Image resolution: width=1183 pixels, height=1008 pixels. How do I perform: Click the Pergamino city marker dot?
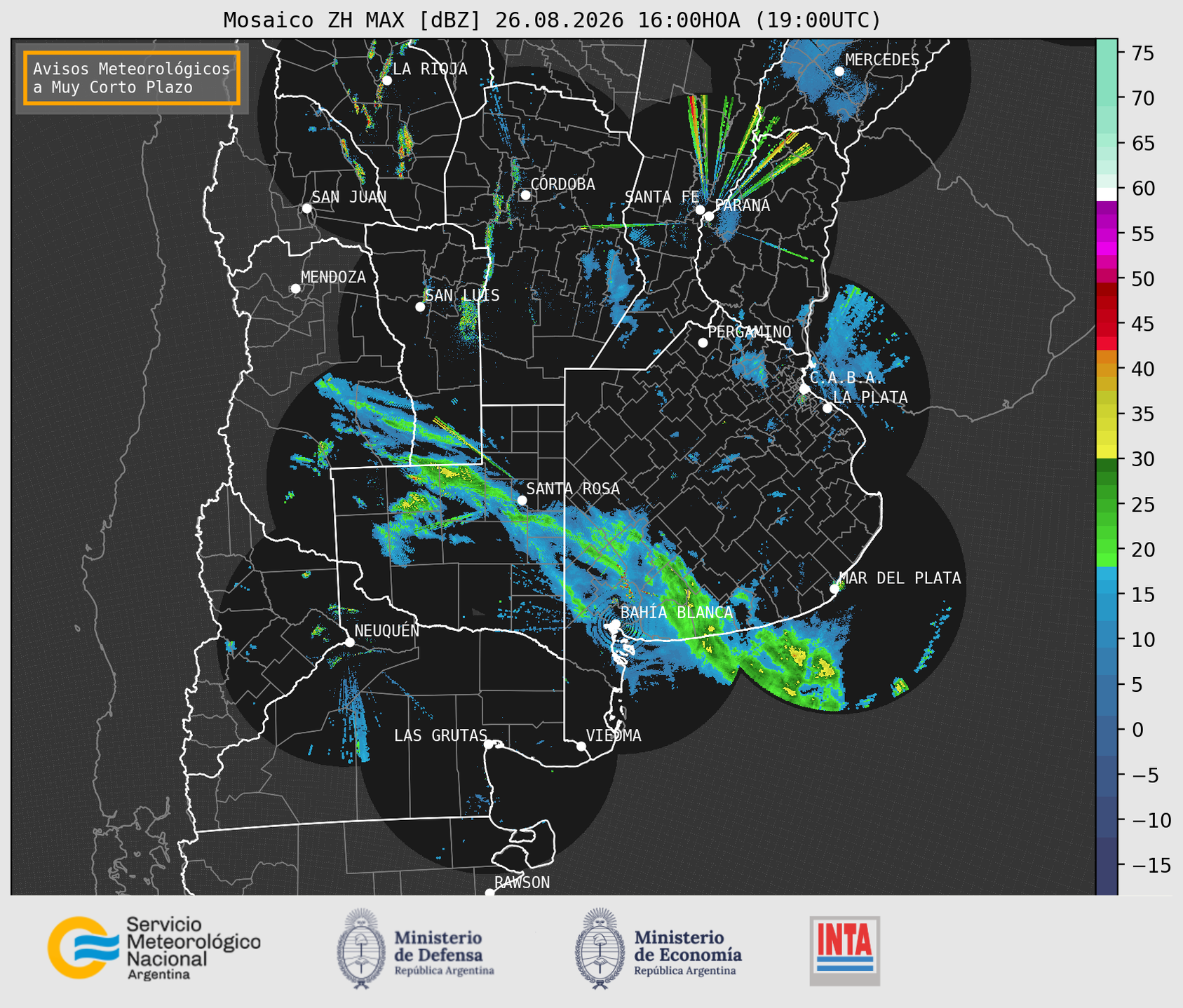[703, 343]
